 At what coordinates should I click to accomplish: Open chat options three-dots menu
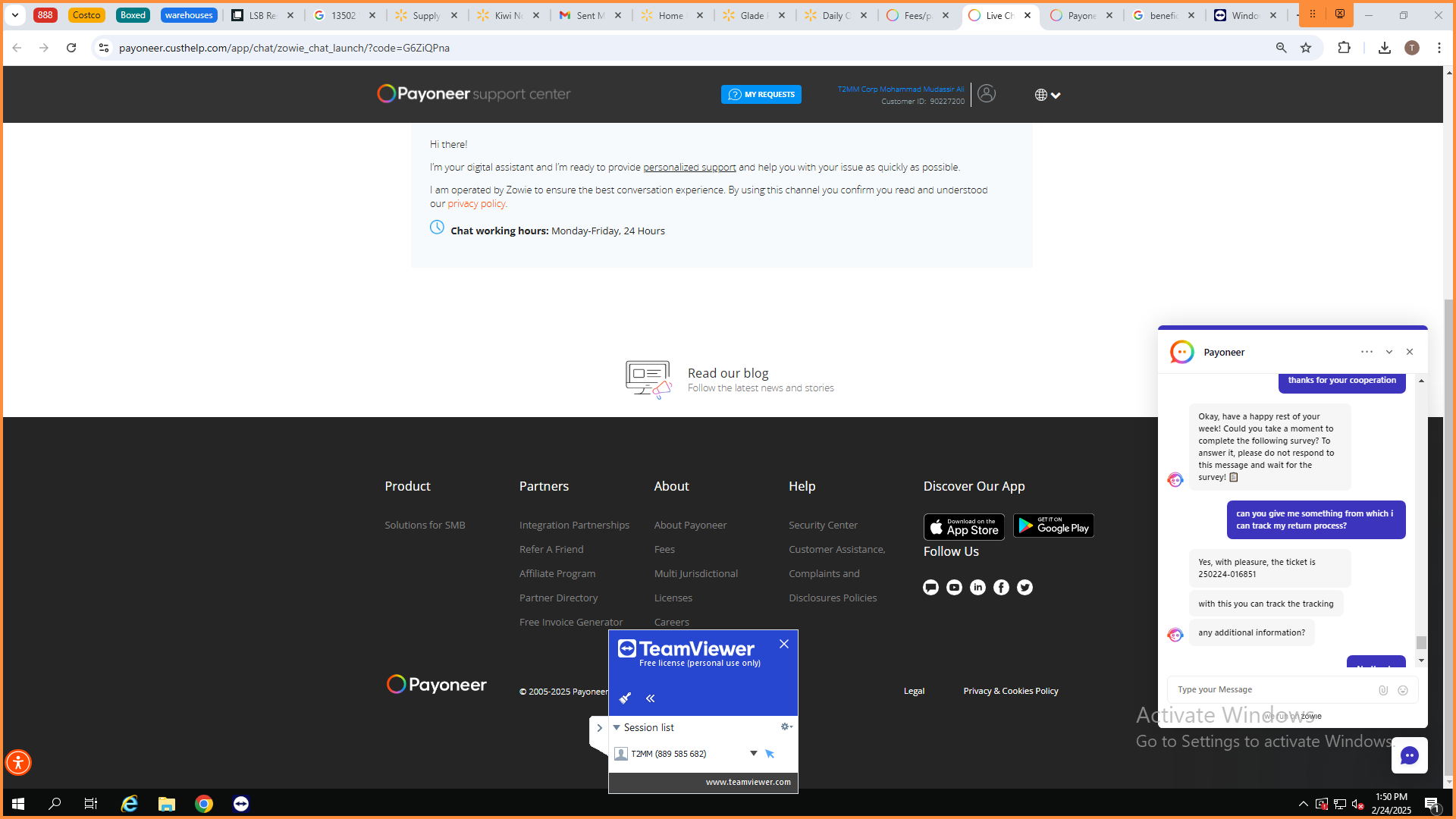(1367, 352)
